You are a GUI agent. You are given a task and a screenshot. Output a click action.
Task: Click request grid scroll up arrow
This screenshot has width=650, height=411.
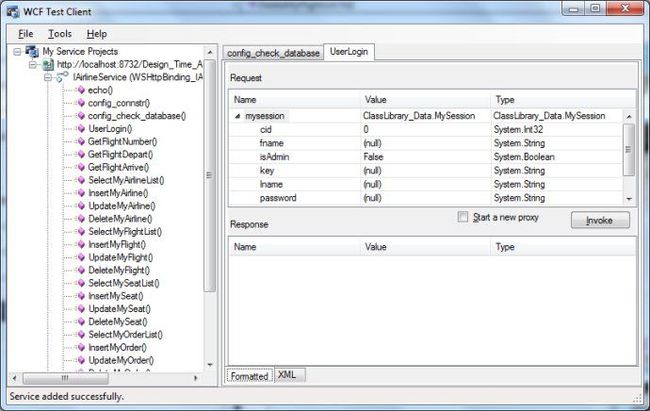629,117
